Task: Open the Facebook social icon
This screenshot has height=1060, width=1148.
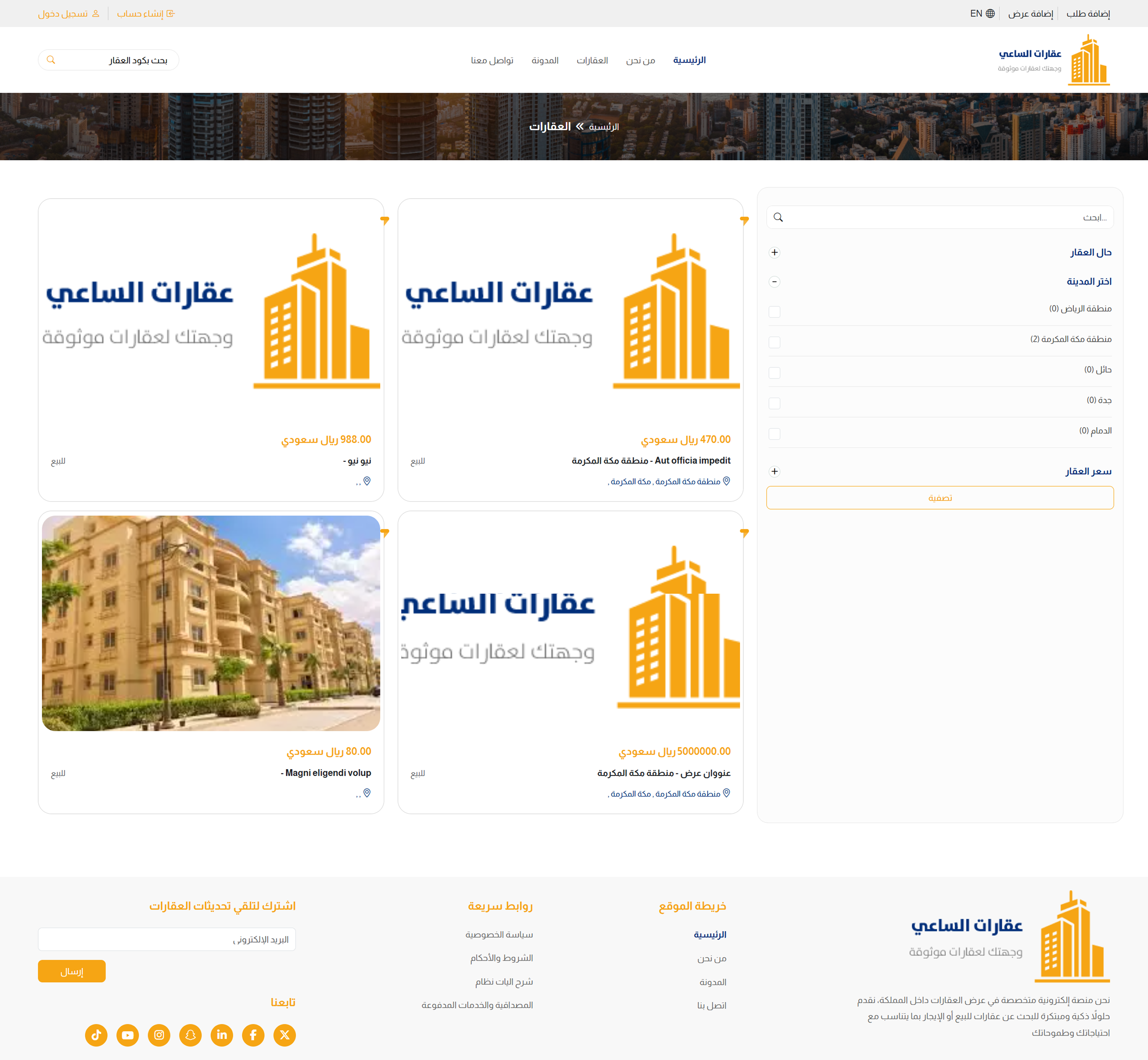Action: click(x=253, y=1035)
